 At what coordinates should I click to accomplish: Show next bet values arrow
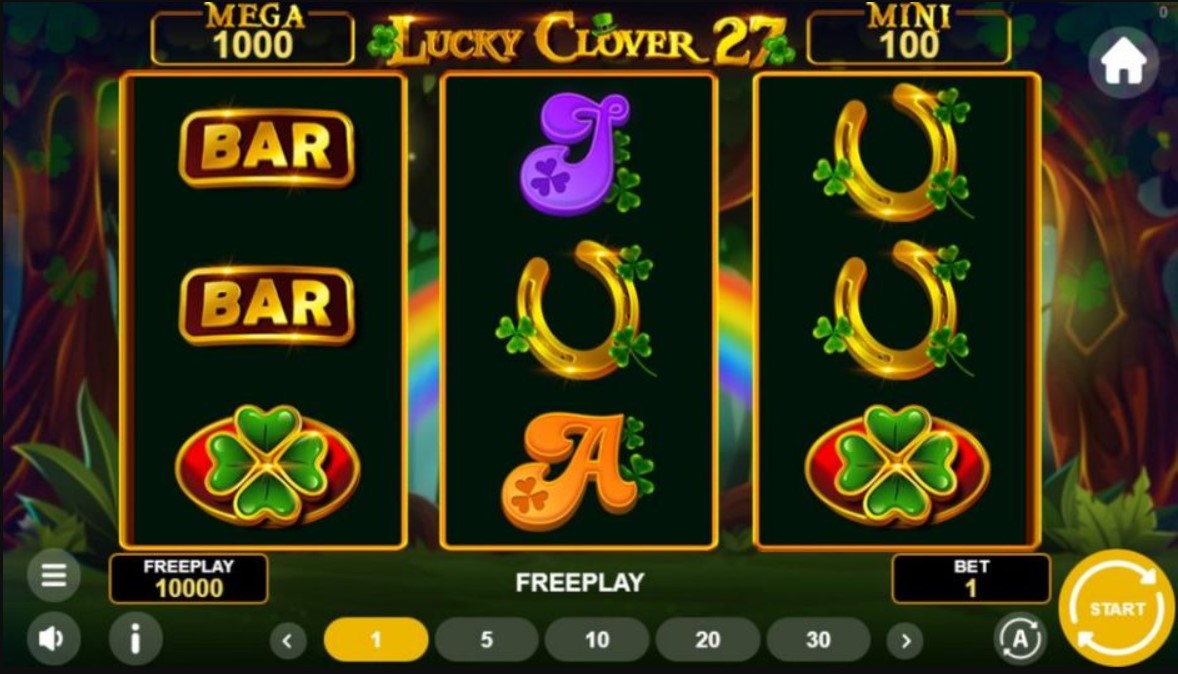coord(905,640)
